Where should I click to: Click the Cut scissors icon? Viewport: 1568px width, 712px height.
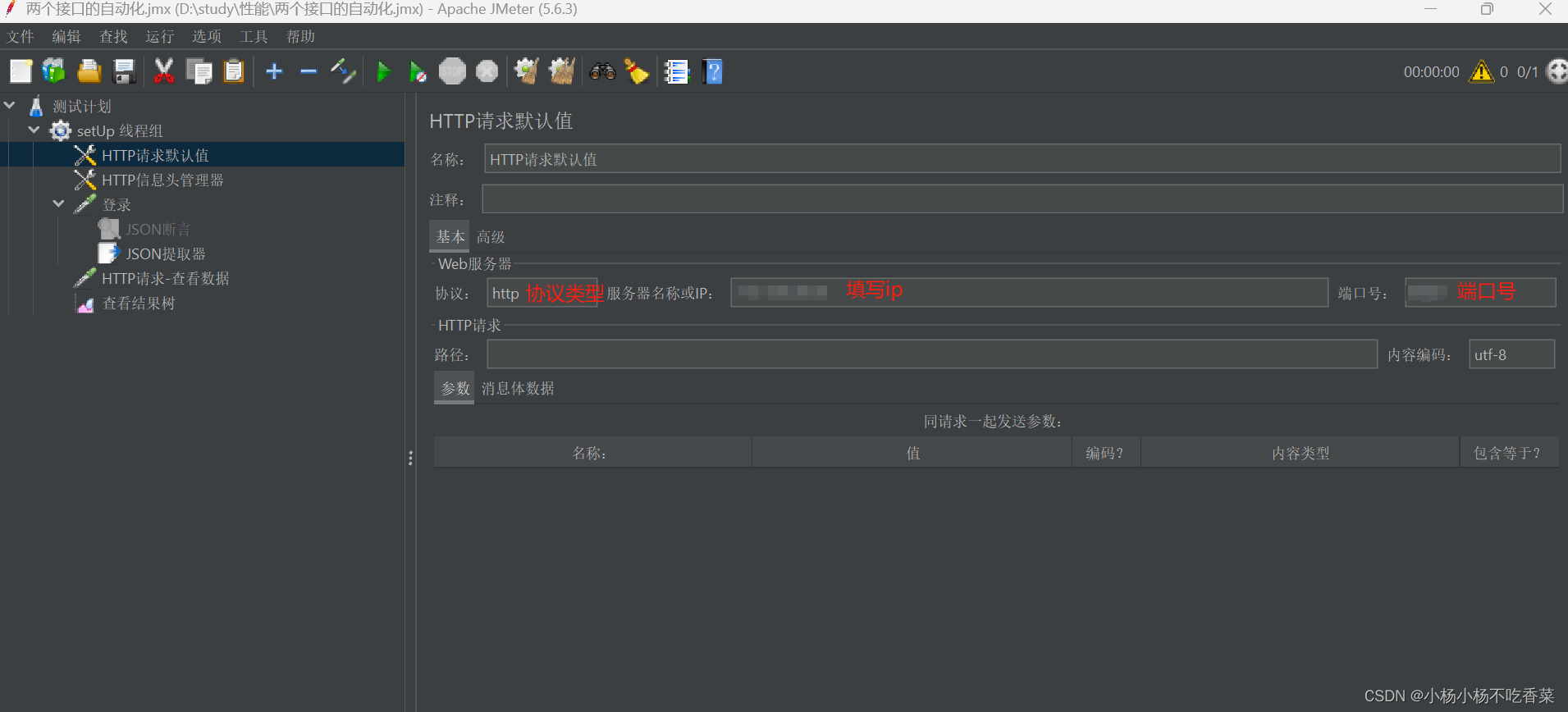[164, 71]
